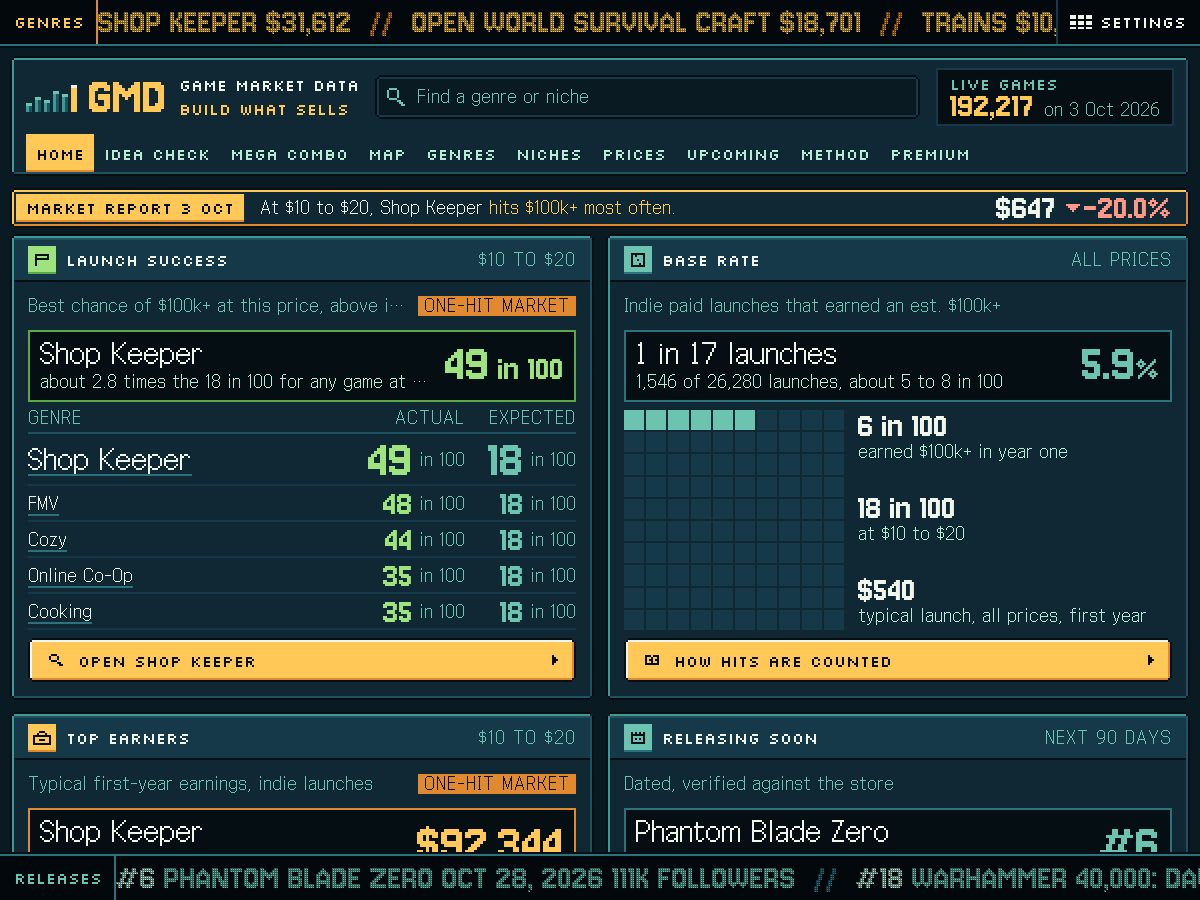Click Cozy's 44 in 100 actual value
The image size is (1200, 900).
coord(424,540)
